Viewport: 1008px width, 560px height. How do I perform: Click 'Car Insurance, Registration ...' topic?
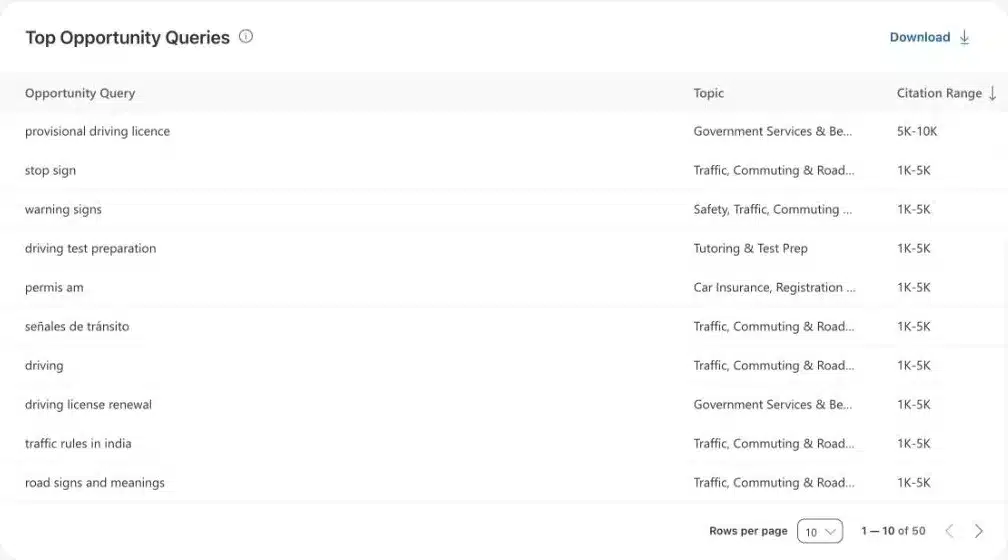pos(774,287)
